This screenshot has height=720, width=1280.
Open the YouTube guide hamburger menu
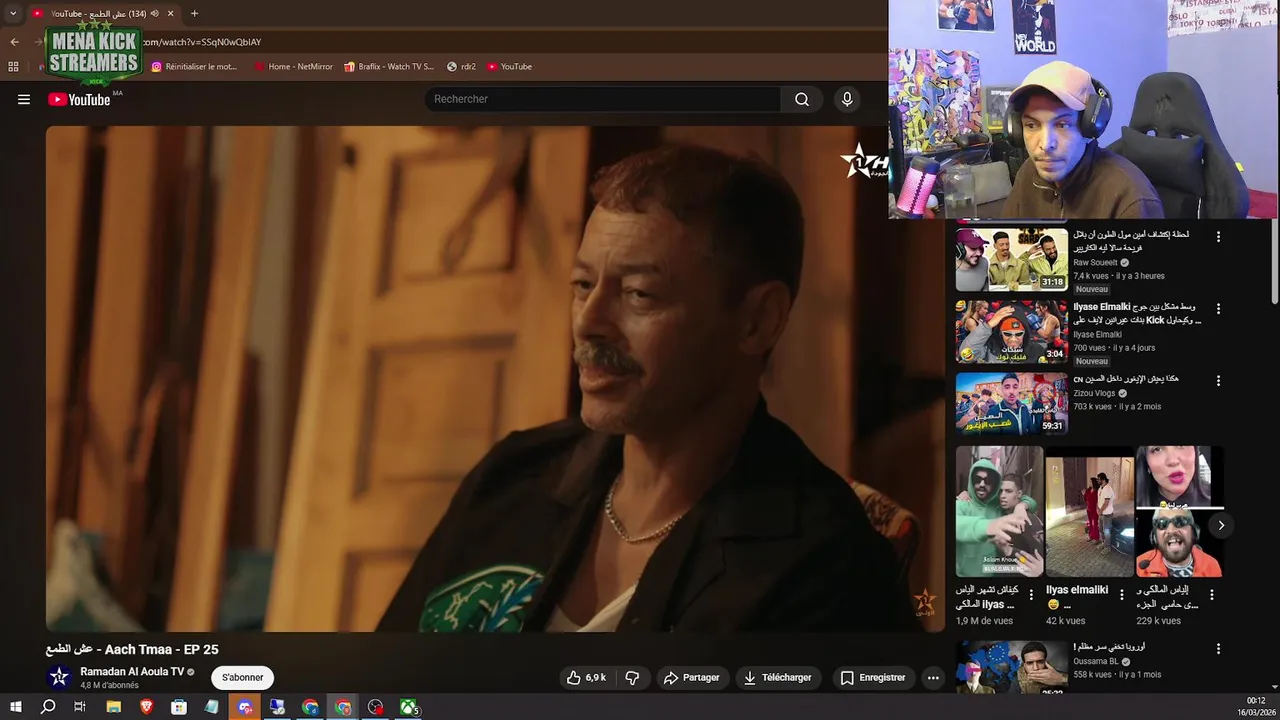[24, 99]
